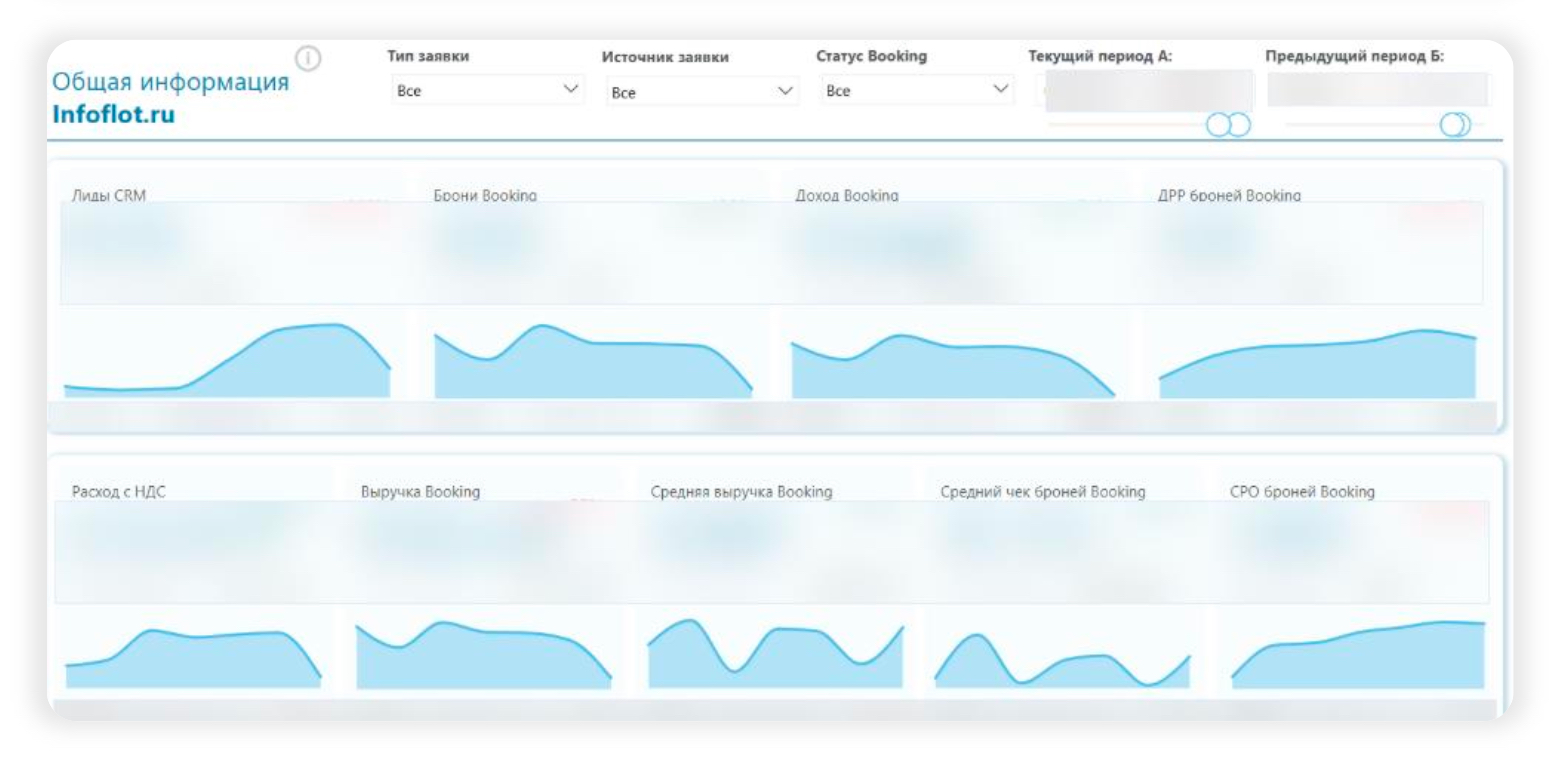This screenshot has width=1560, height=762.
Task: Select the Средняя выручка Booking chart
Action: (x=776, y=654)
